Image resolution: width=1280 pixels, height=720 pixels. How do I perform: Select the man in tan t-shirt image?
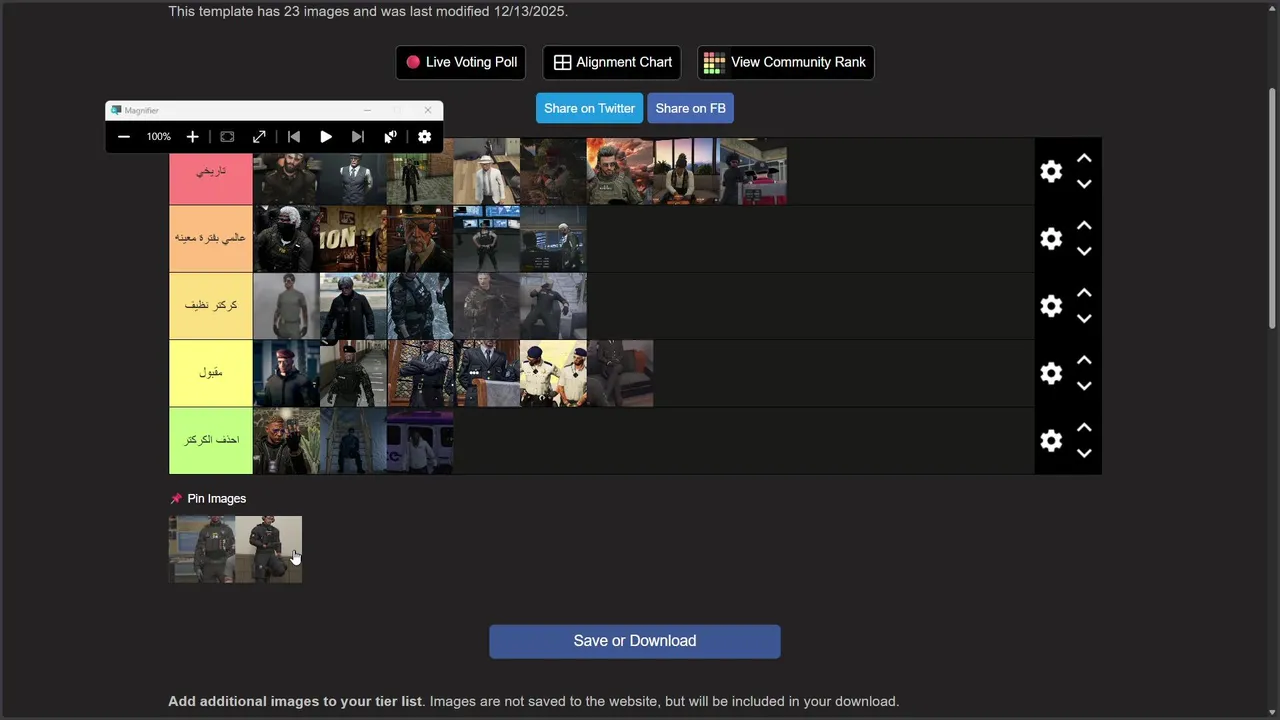tap(286, 306)
